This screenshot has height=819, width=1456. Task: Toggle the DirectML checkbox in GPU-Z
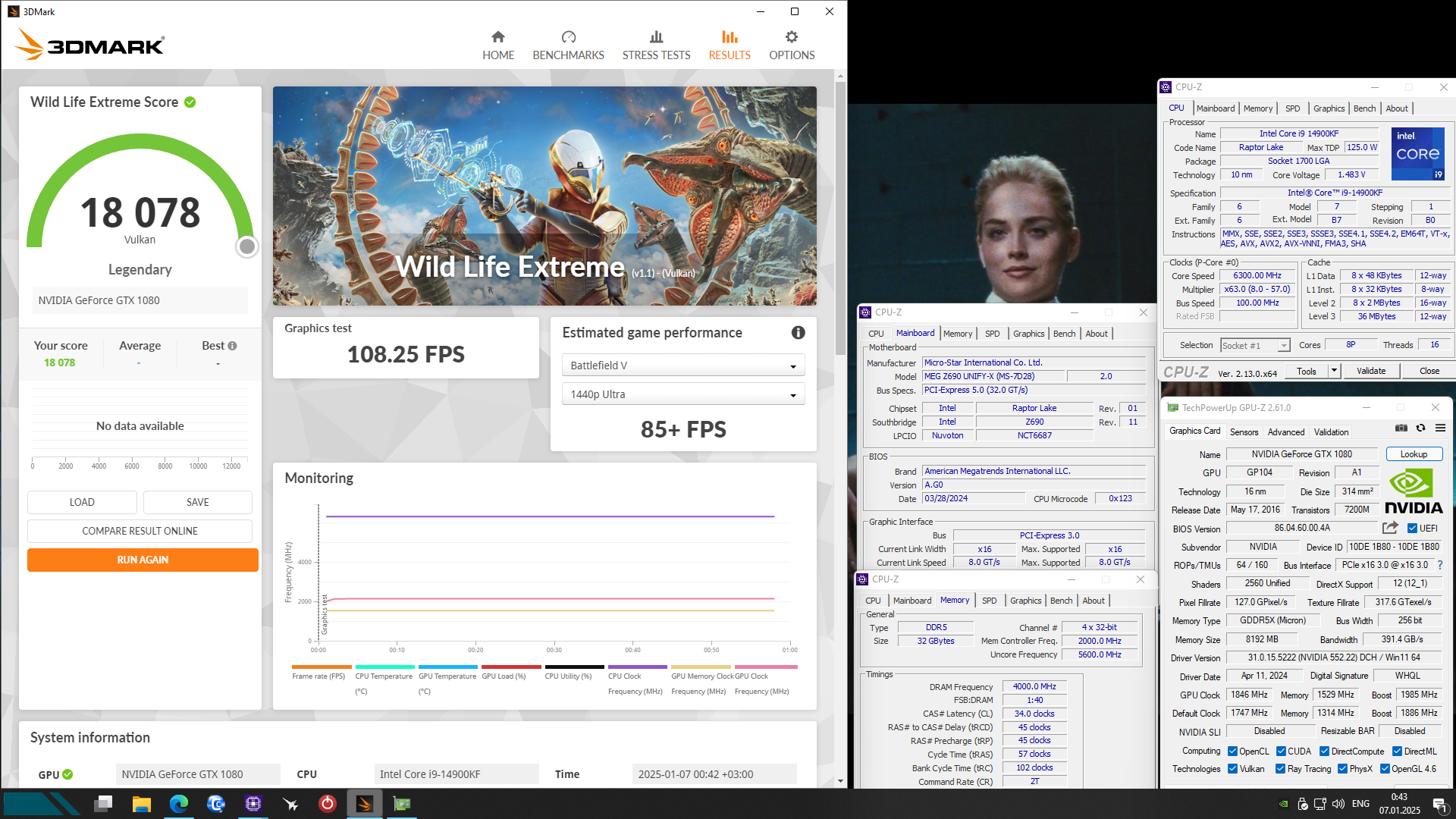tap(1397, 752)
